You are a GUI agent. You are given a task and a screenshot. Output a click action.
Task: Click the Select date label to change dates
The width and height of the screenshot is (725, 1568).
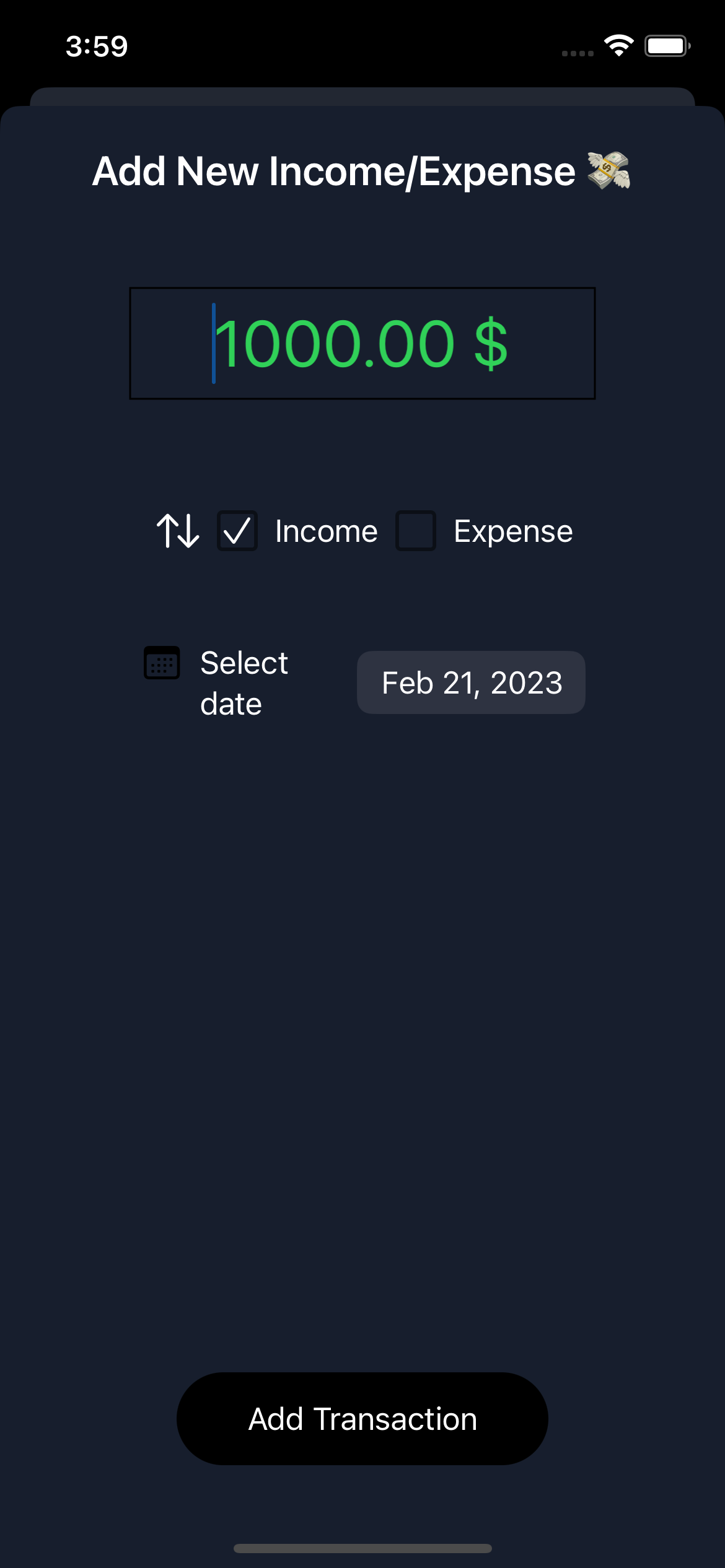coord(244,681)
